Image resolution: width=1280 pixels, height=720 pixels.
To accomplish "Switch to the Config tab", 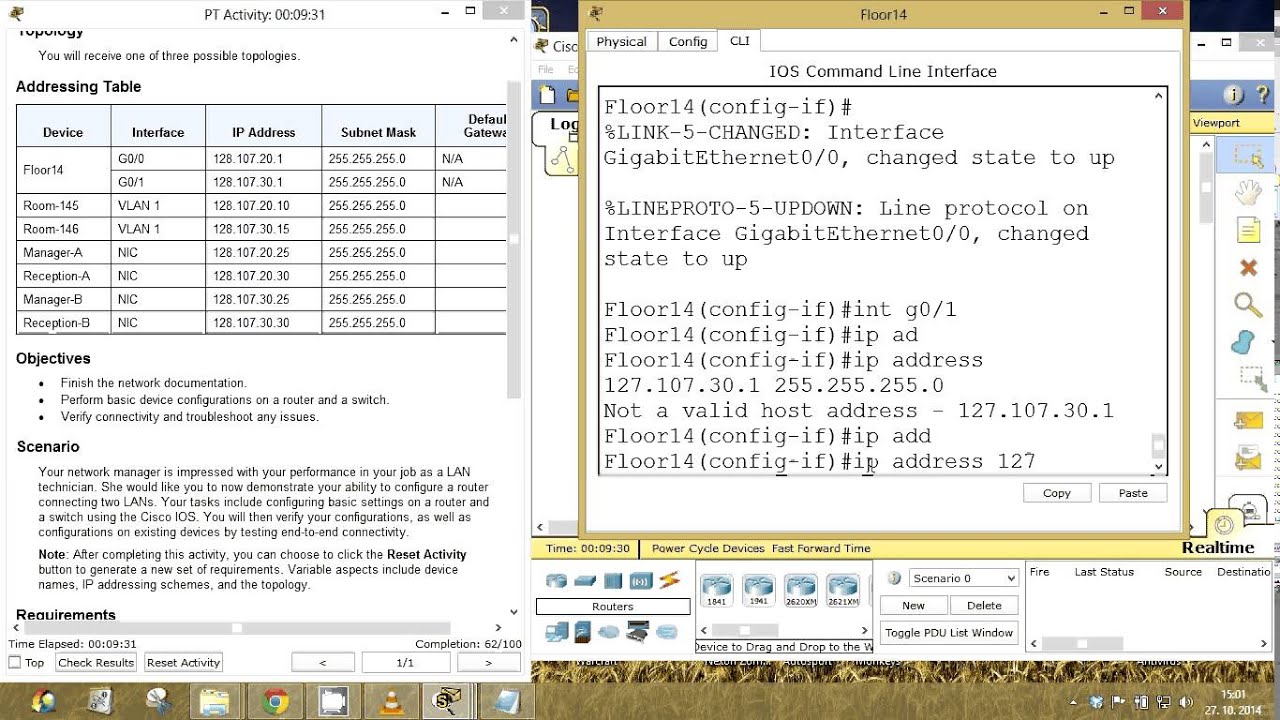I will coord(688,41).
